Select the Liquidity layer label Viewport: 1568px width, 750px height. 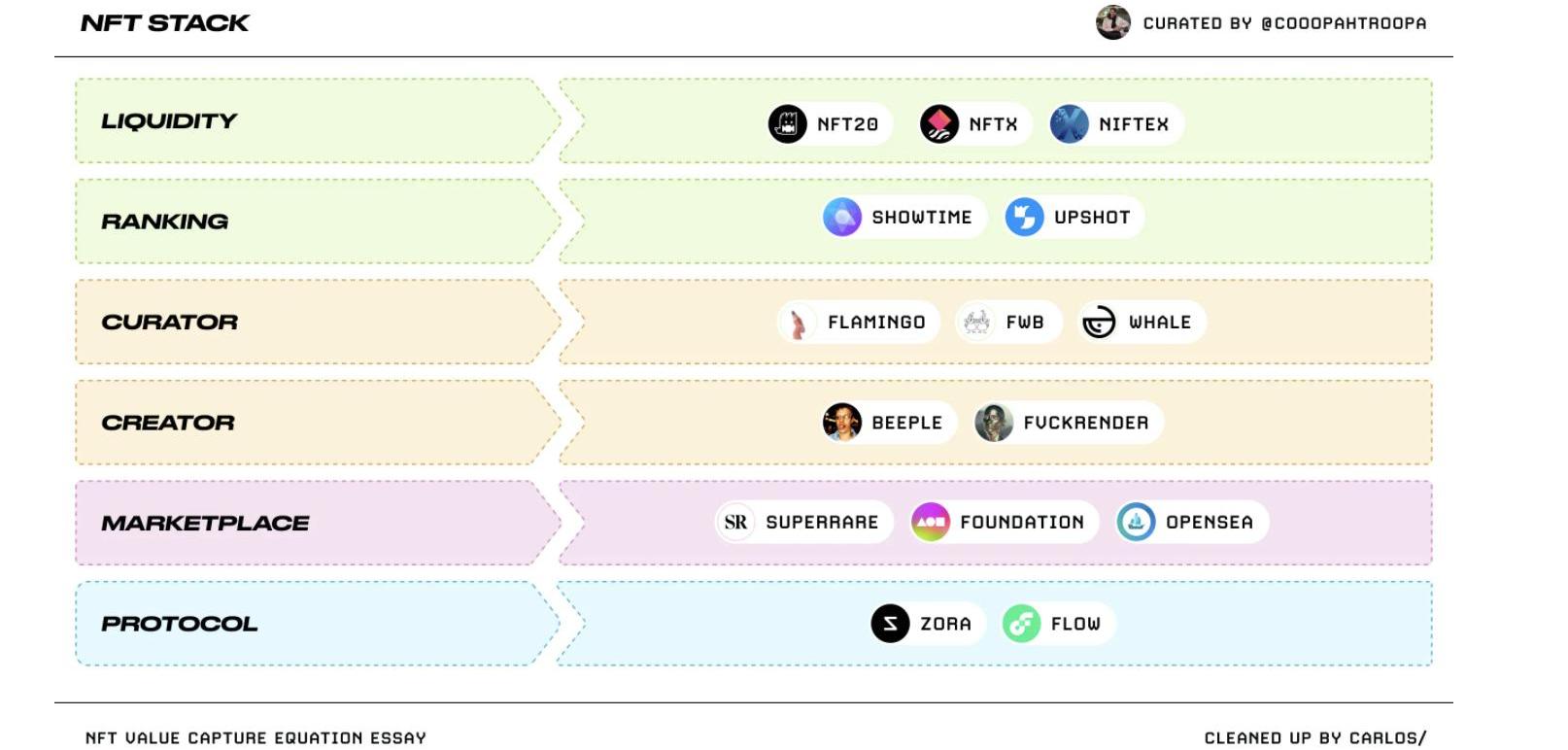tap(169, 121)
